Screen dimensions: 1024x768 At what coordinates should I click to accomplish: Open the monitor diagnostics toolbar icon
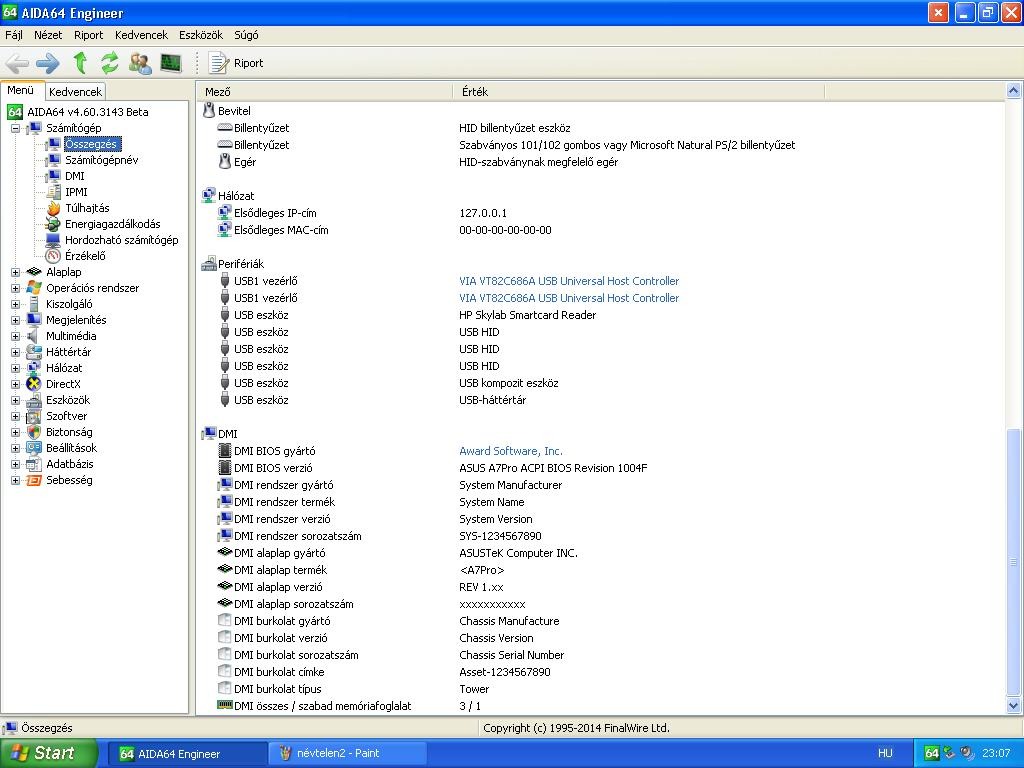[171, 63]
